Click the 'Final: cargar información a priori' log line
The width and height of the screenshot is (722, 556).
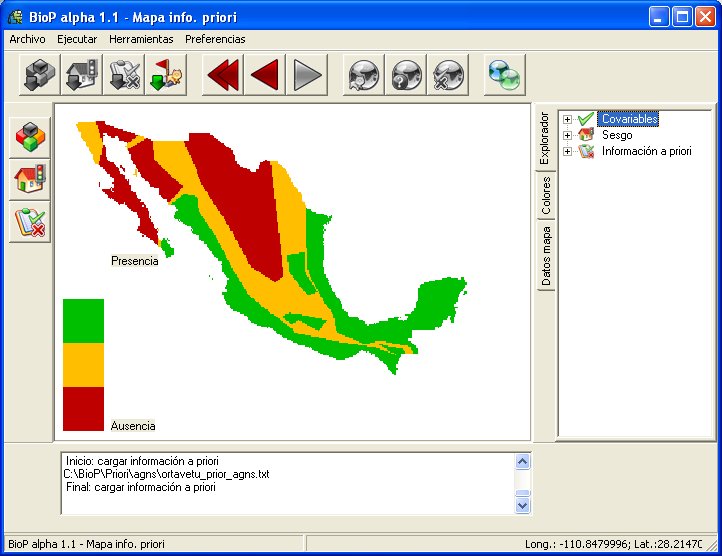pyautogui.click(x=141, y=487)
